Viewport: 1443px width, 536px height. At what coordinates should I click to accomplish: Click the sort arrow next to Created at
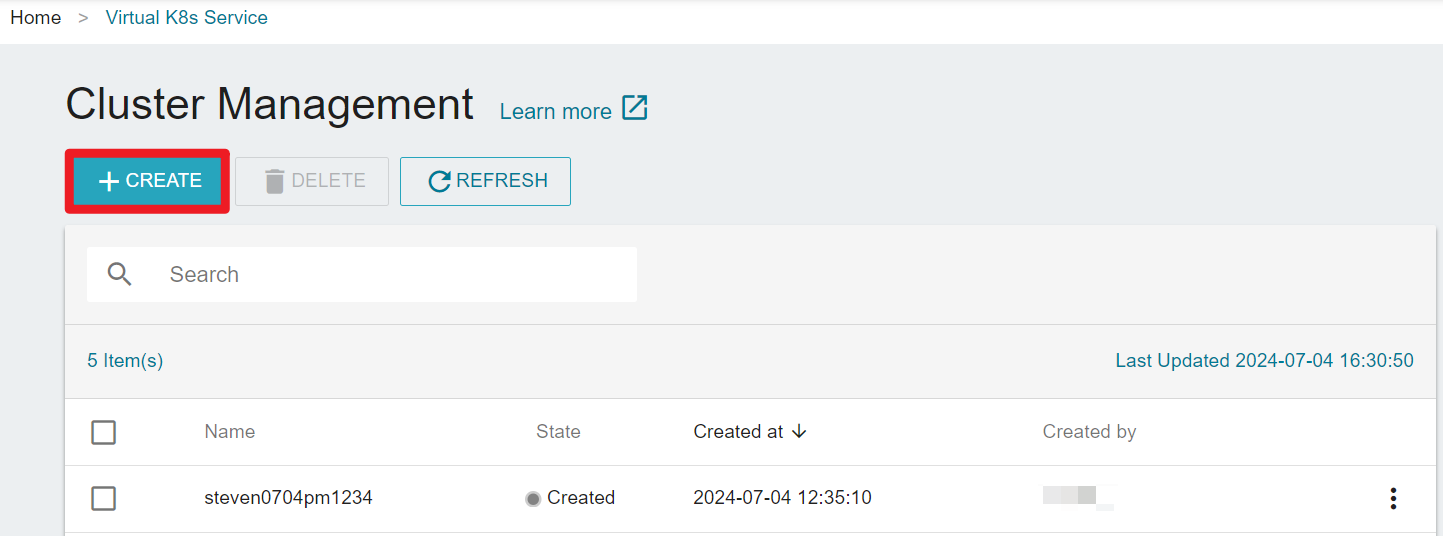click(799, 431)
